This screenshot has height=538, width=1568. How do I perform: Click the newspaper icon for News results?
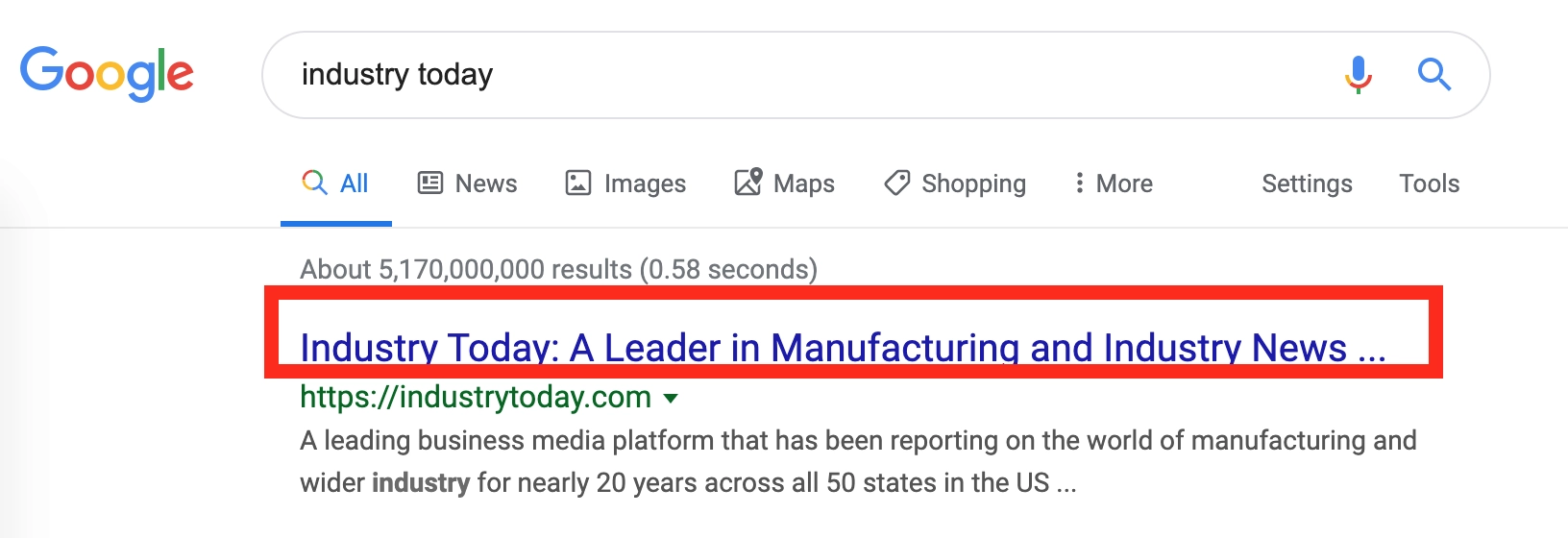429,183
